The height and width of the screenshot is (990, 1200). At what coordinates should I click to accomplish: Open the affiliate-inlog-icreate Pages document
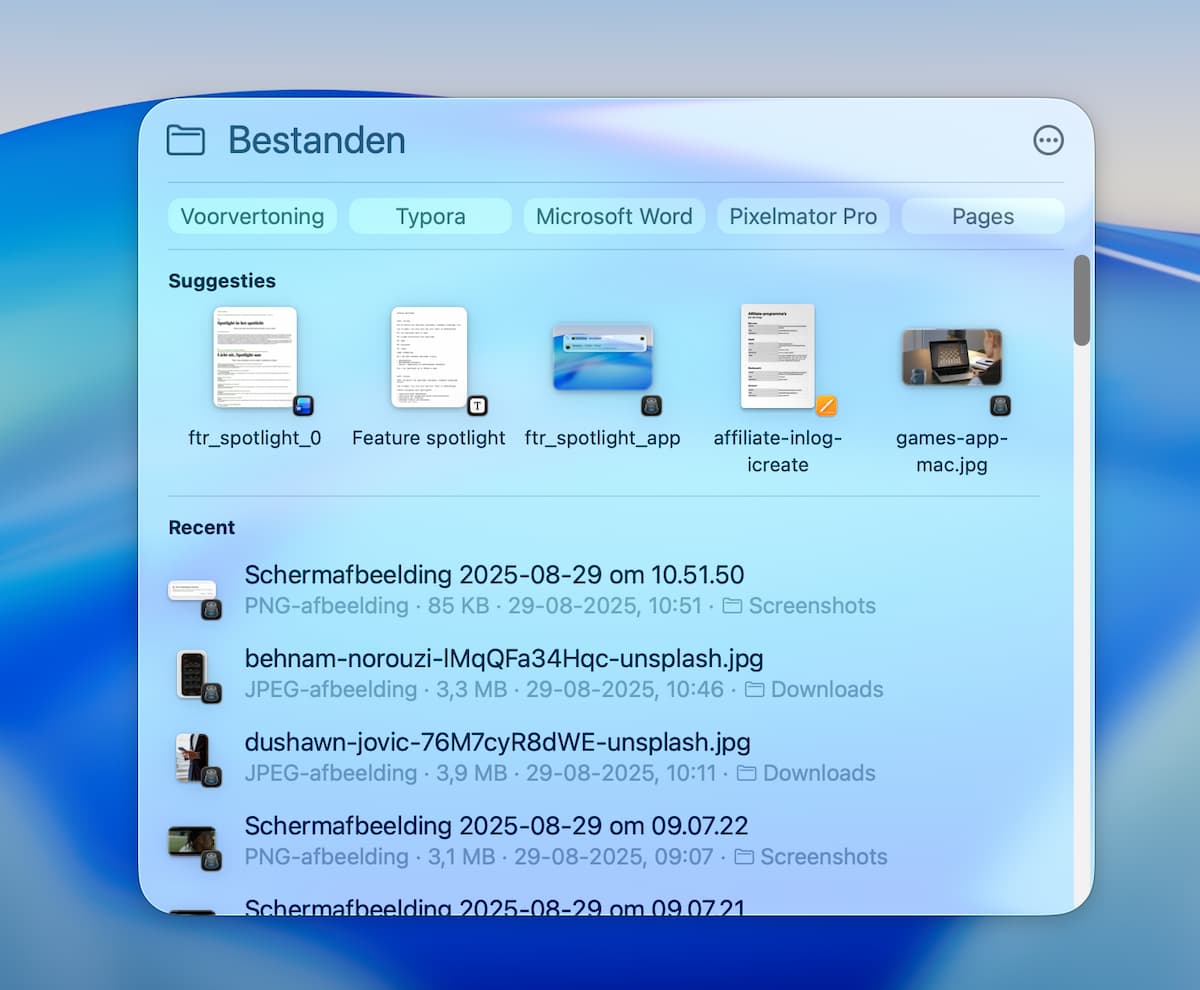coord(777,358)
